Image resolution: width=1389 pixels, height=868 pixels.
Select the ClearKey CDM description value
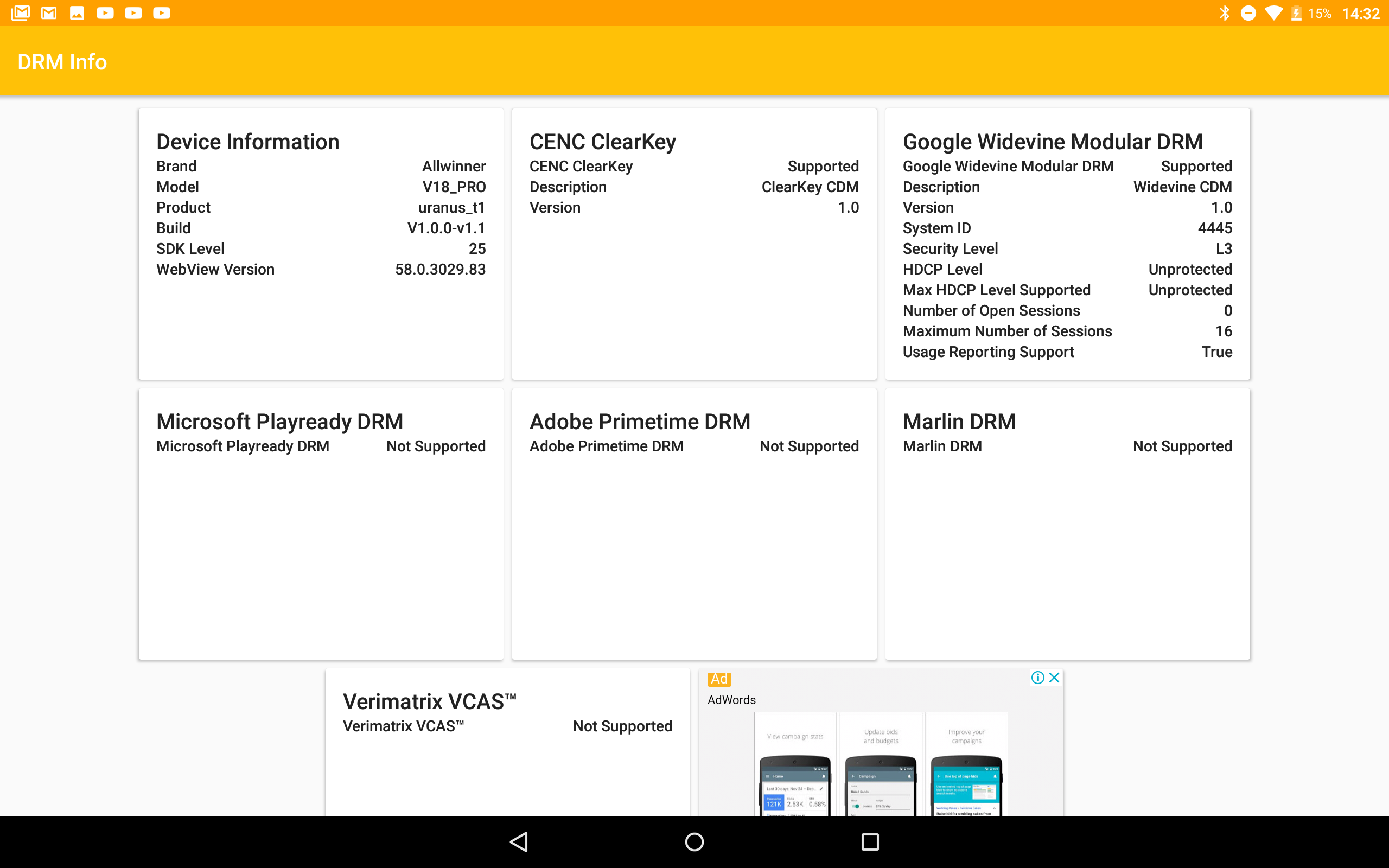810,187
